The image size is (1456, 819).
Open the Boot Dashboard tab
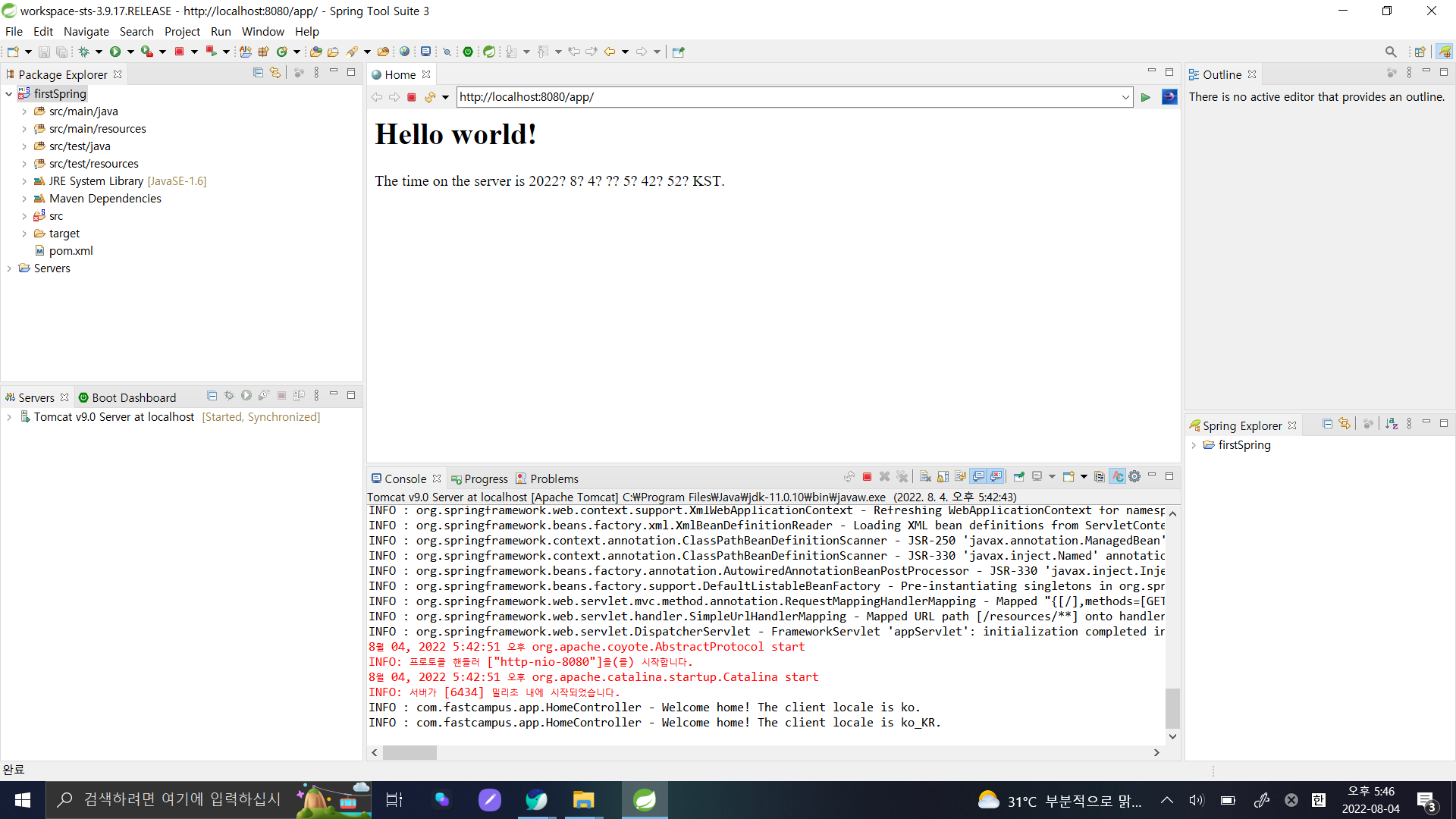[133, 397]
